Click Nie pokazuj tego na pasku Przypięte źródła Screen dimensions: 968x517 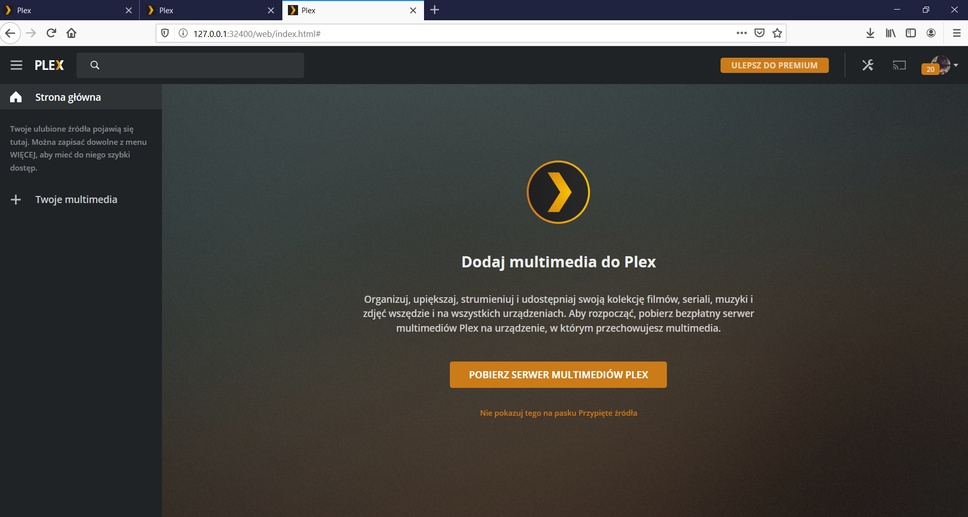[x=558, y=413]
